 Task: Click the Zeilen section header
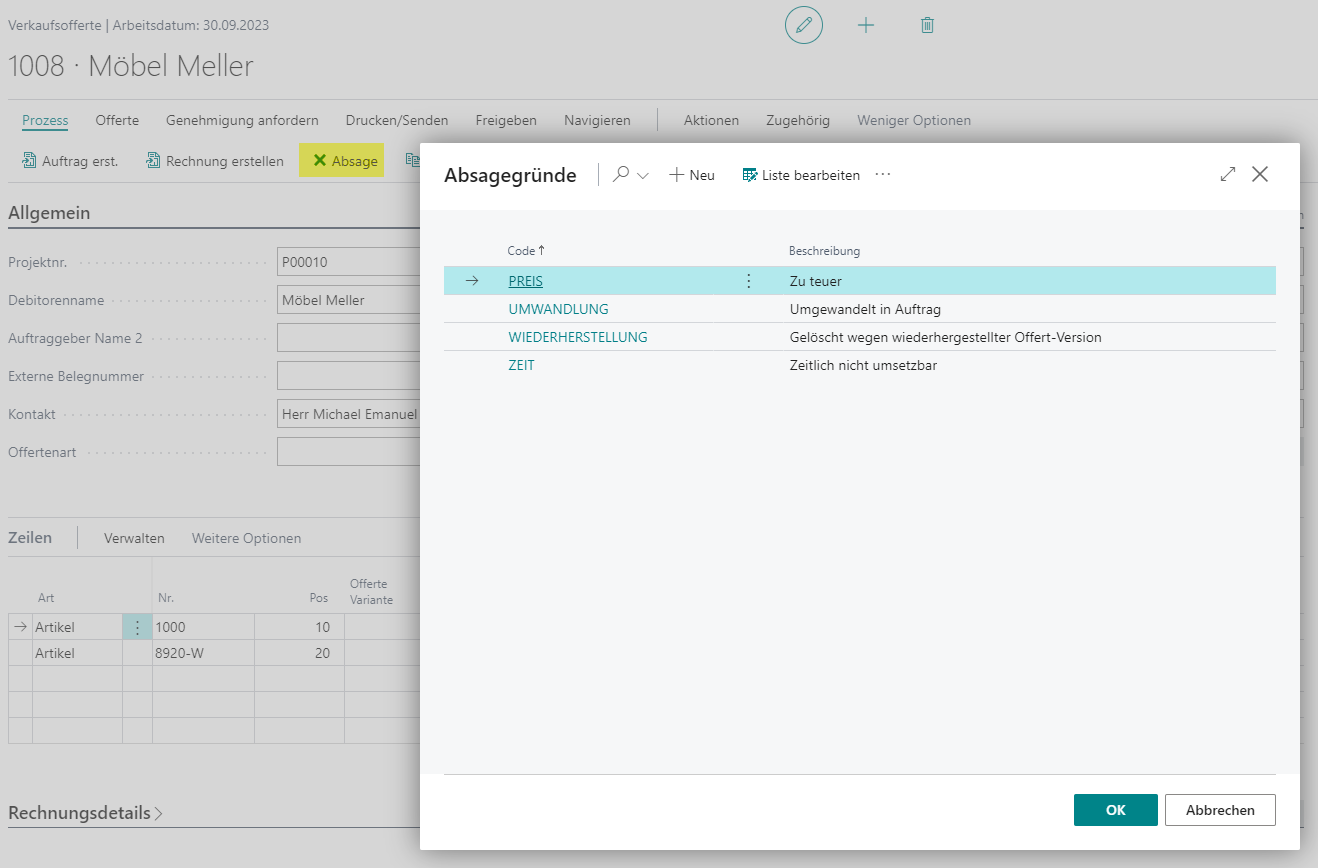[x=30, y=537]
